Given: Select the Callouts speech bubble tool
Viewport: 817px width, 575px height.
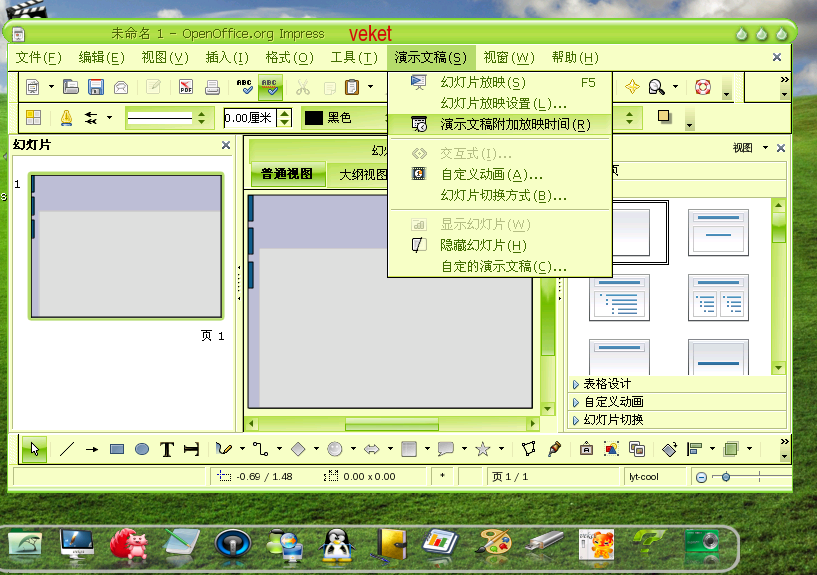Looking at the screenshot, I should pyautogui.click(x=445, y=449).
